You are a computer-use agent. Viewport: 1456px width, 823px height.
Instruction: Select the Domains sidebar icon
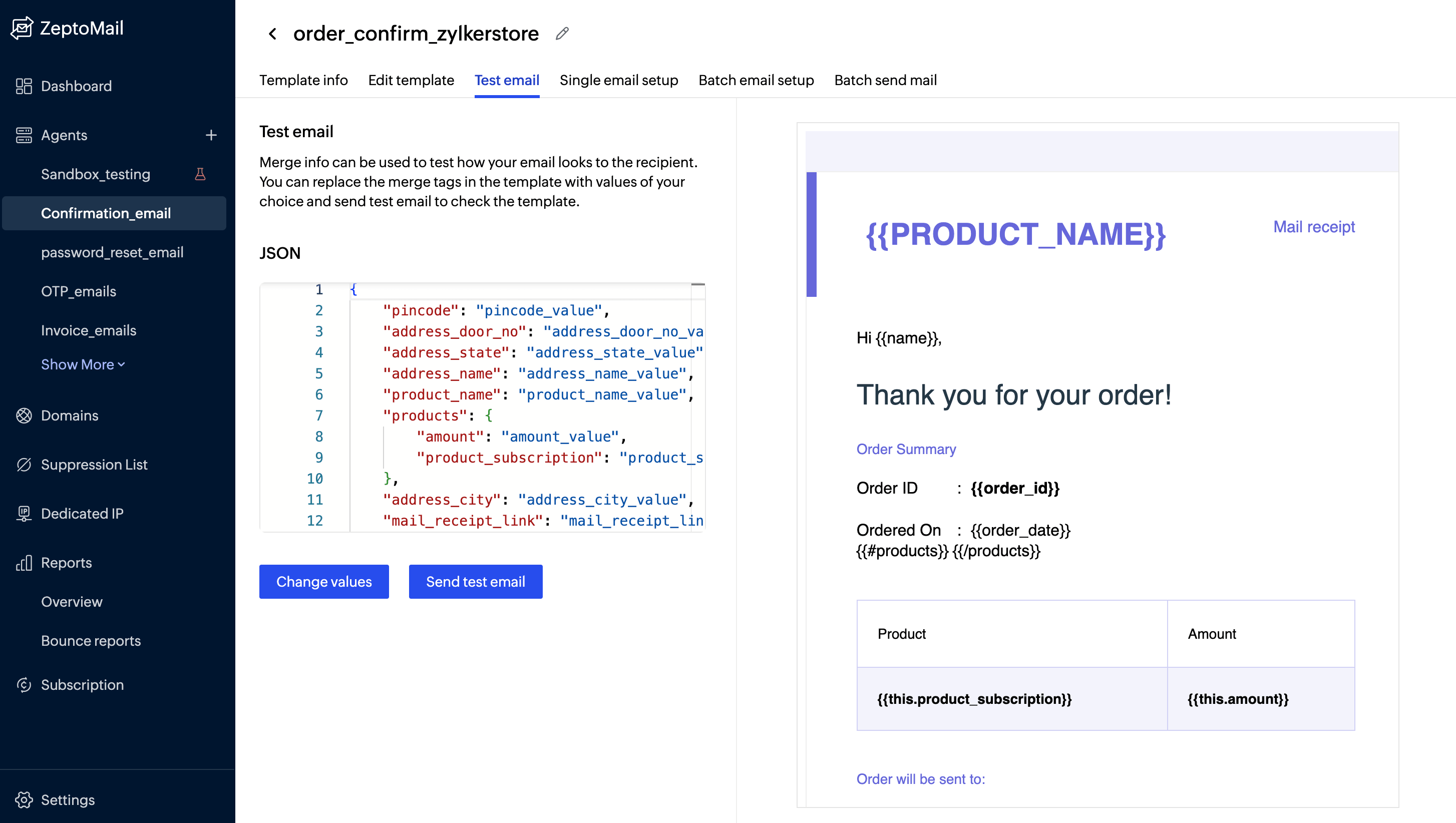pos(24,416)
